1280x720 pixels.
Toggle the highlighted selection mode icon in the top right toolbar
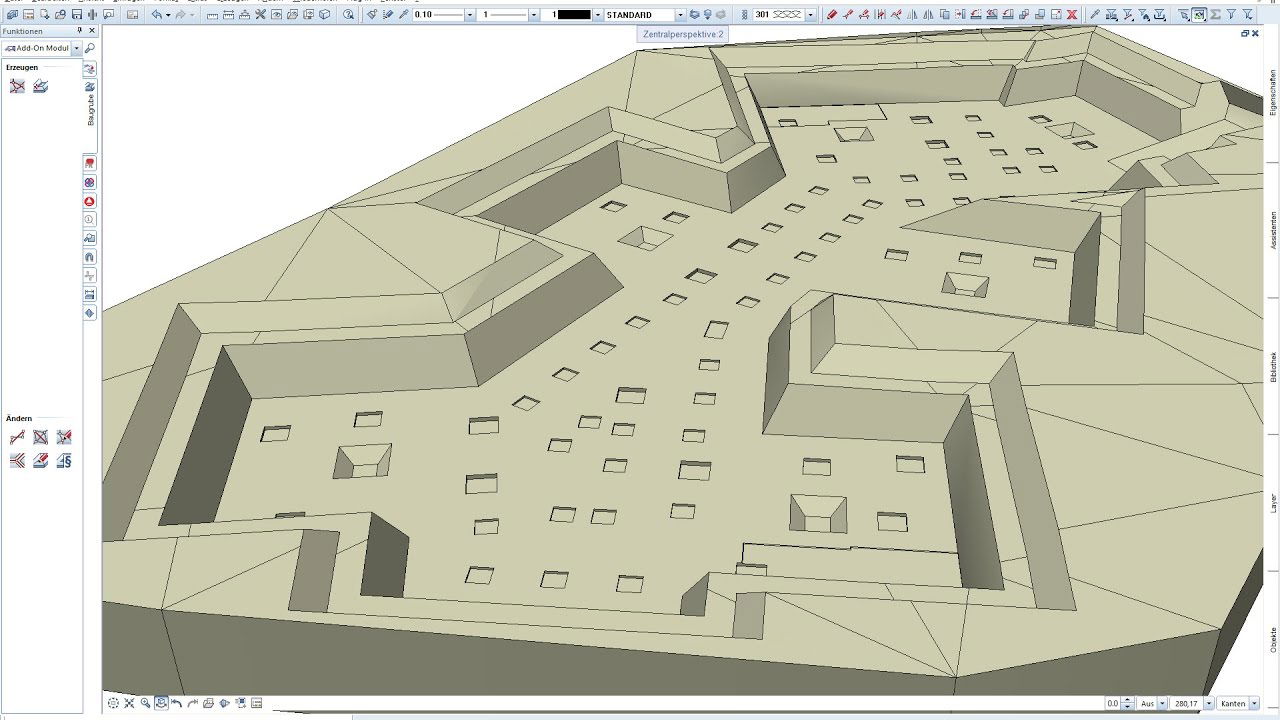click(1199, 15)
